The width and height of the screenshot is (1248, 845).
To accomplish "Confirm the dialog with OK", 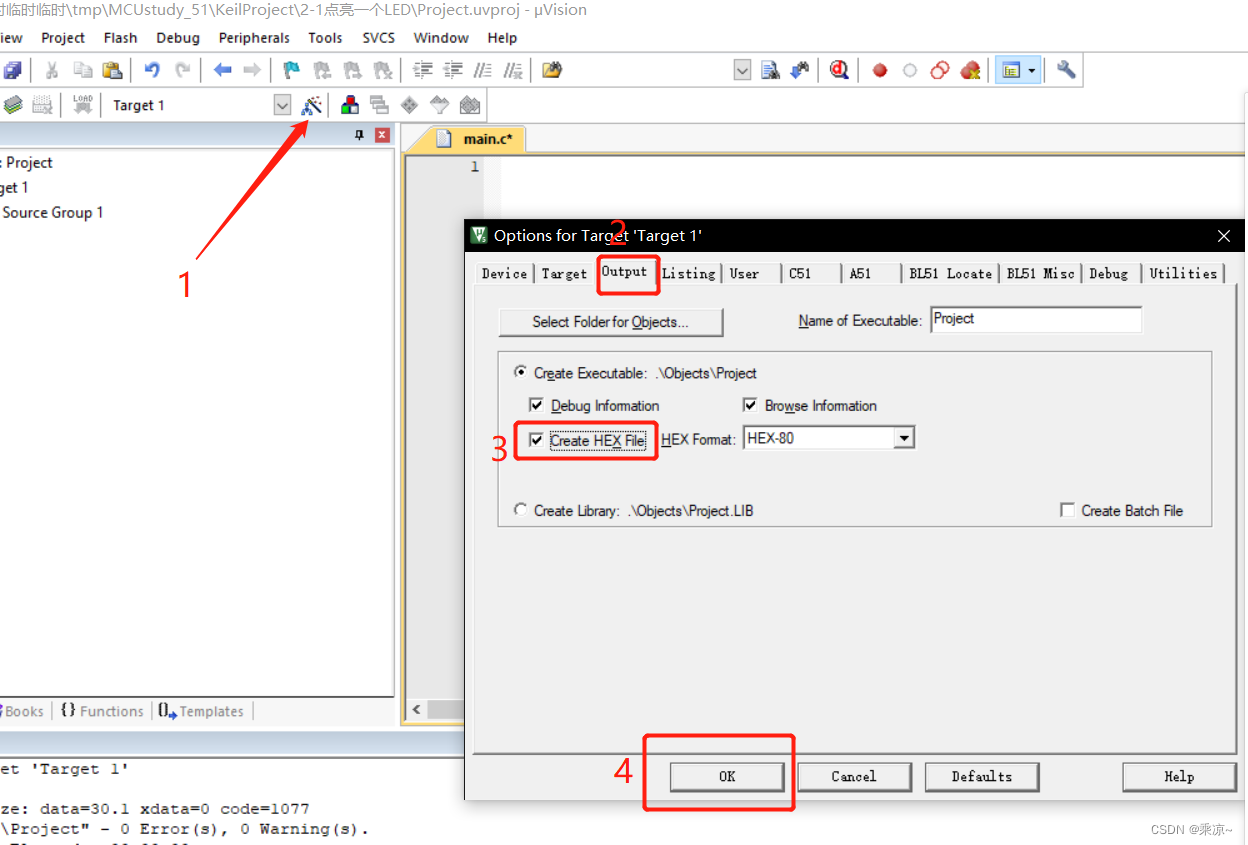I will click(x=727, y=777).
